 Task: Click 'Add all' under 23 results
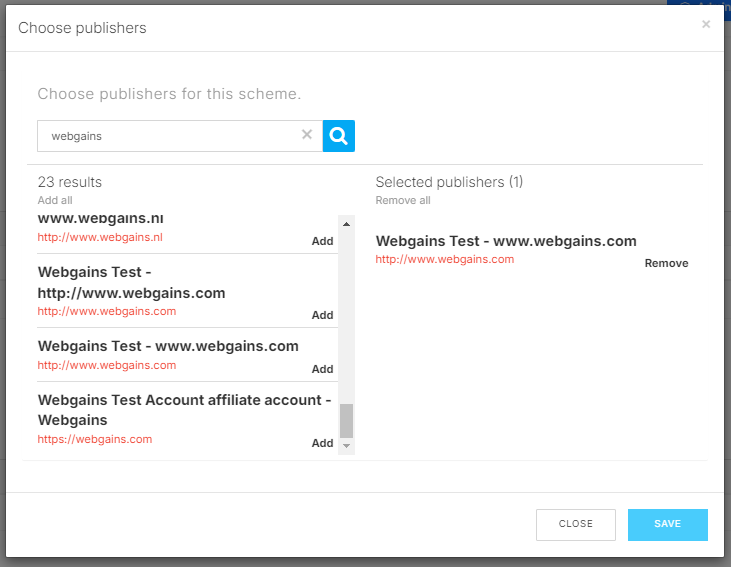coord(55,200)
